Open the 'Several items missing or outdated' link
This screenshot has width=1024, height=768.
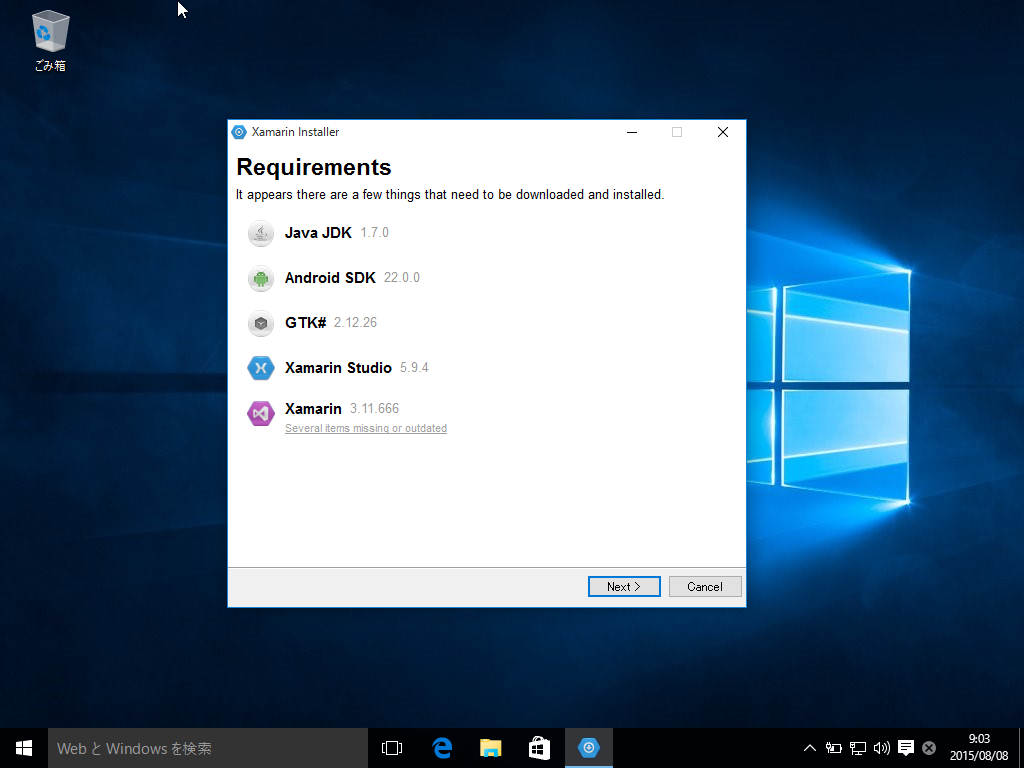coord(366,428)
